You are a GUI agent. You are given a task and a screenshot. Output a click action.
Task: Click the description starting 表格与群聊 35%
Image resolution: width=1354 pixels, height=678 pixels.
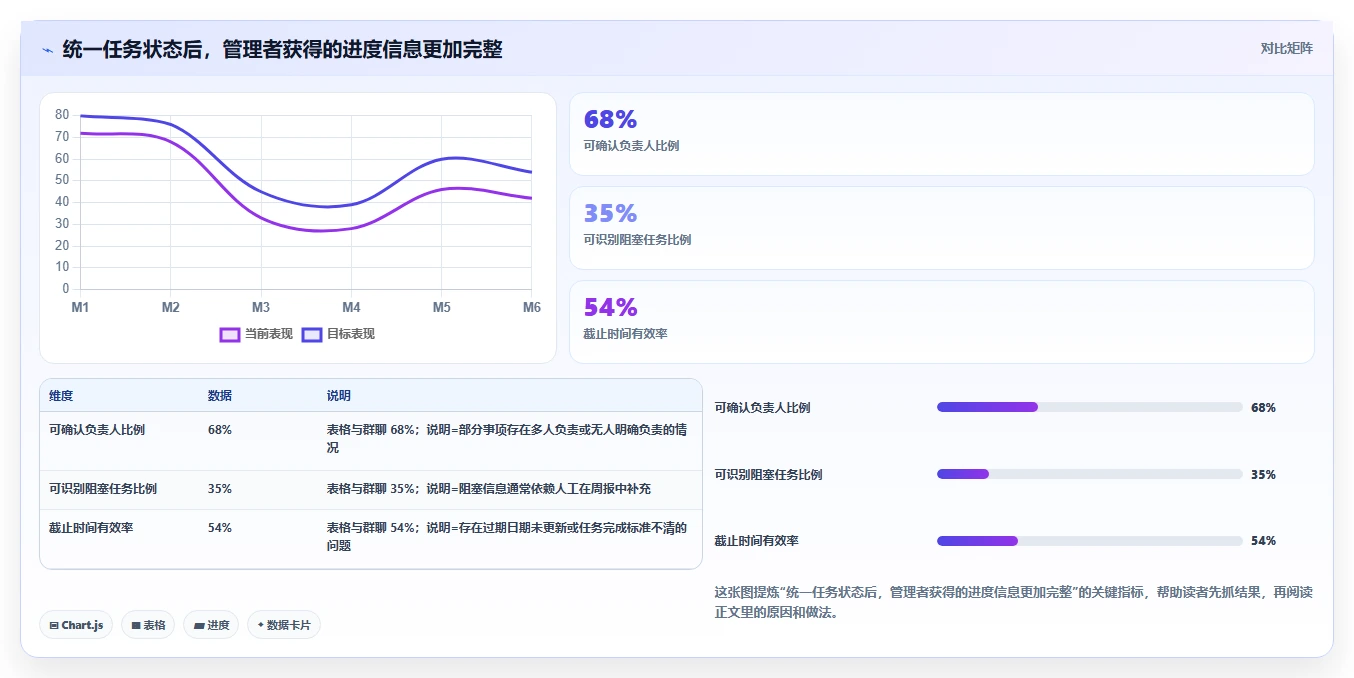(x=489, y=489)
